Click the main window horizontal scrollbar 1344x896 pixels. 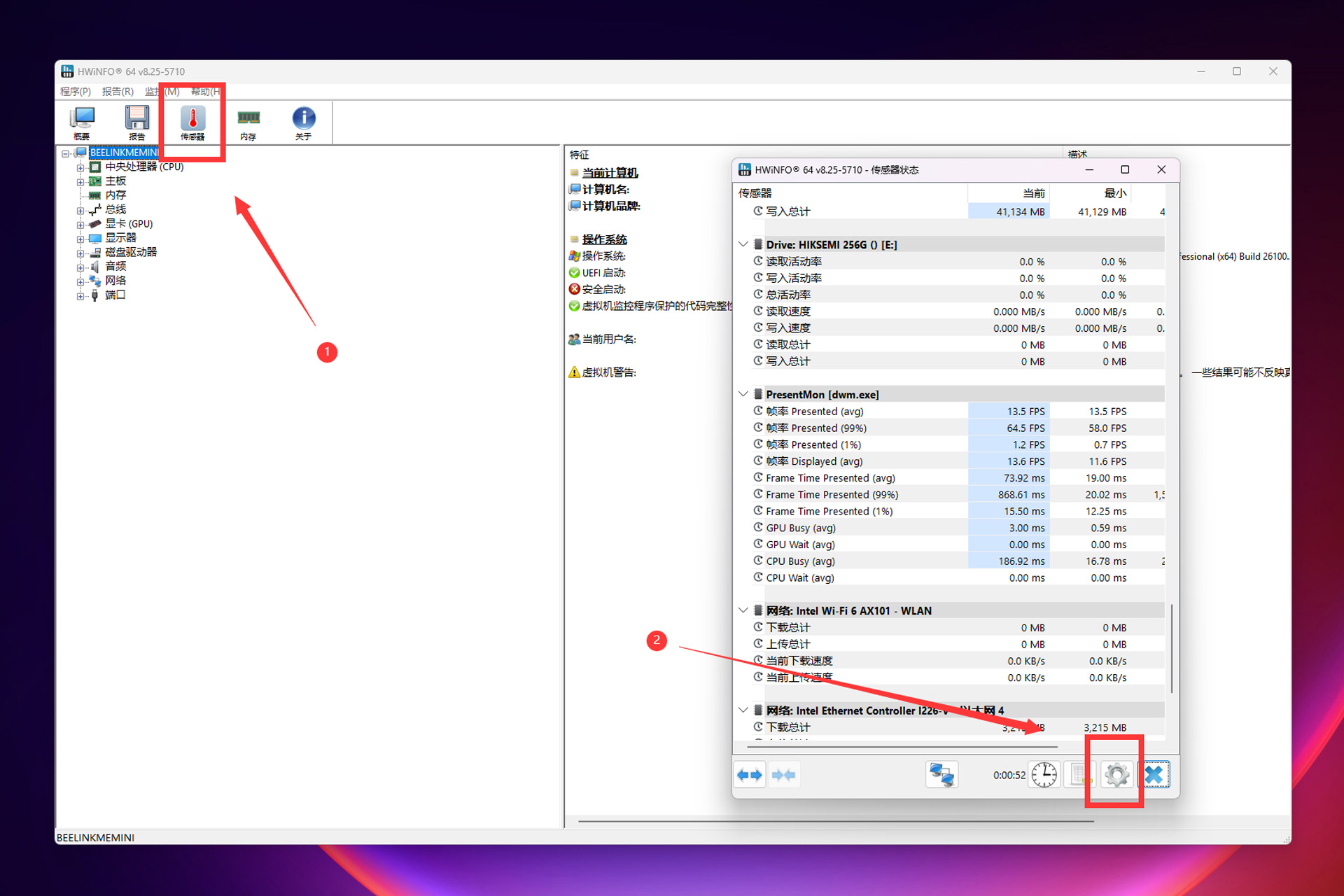point(836,821)
